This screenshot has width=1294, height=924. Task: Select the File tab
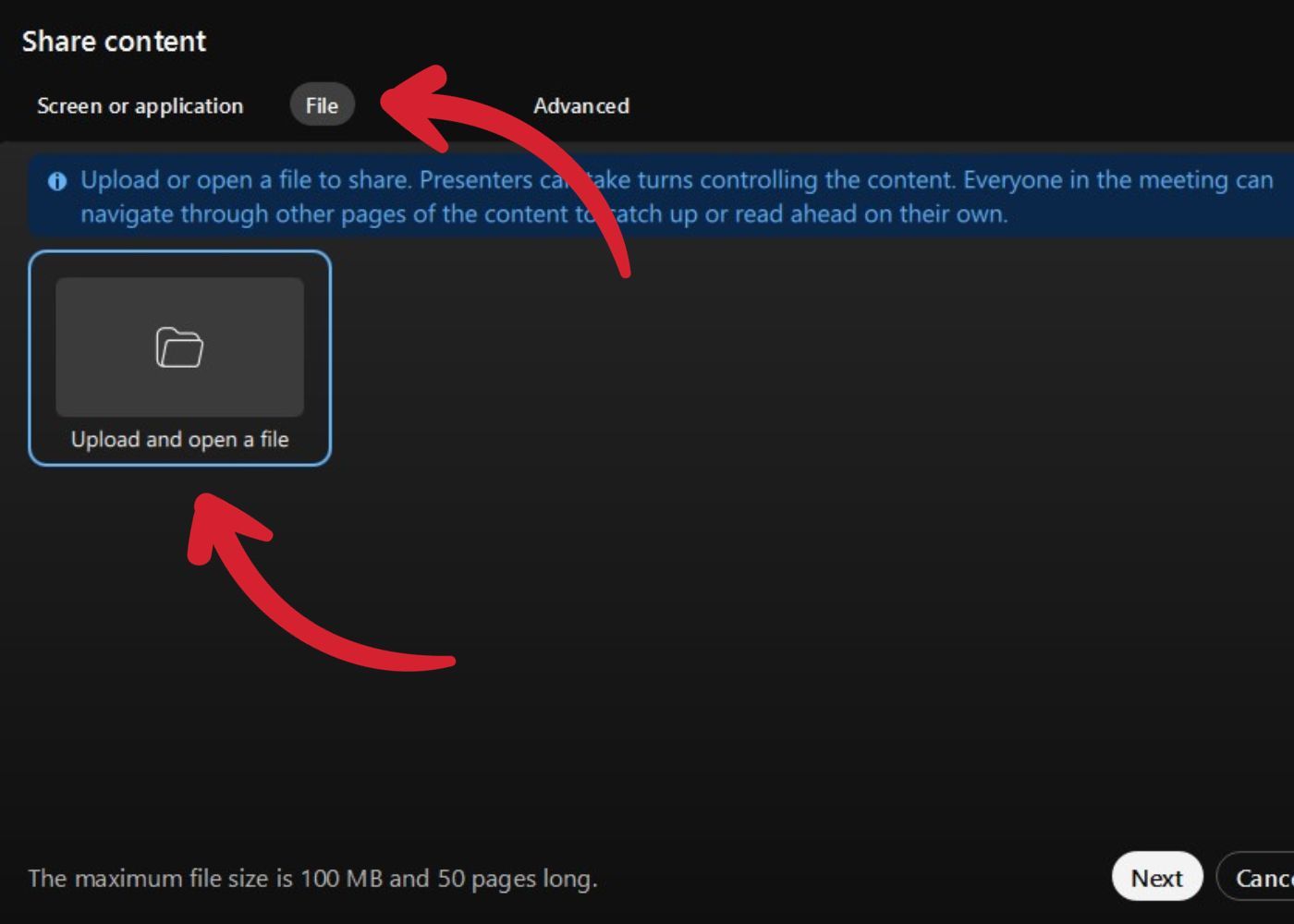point(322,105)
